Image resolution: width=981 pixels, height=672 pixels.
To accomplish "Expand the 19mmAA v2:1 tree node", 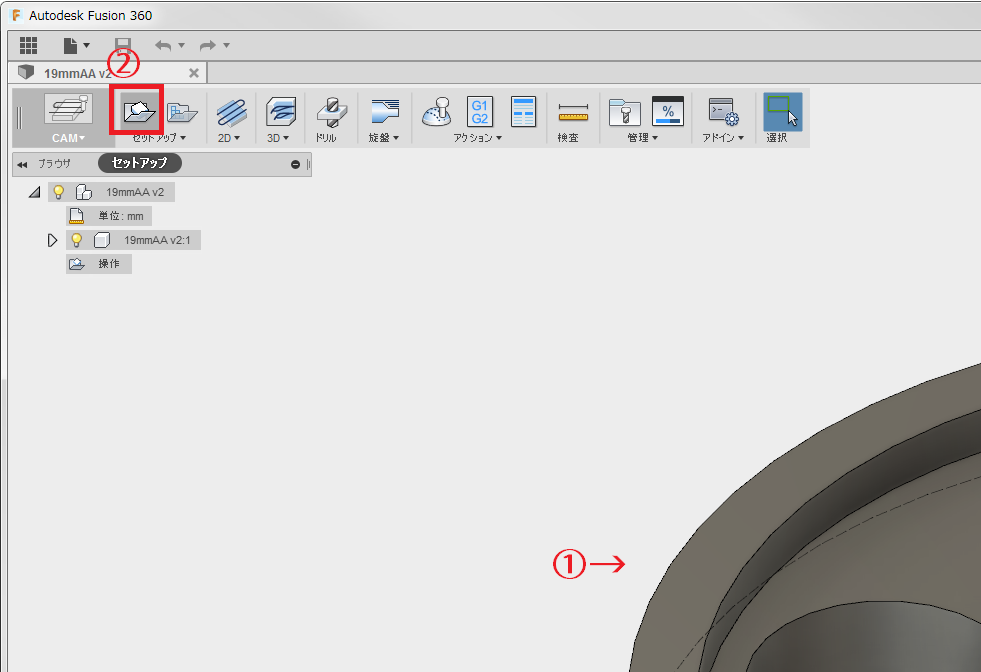I will [53, 240].
